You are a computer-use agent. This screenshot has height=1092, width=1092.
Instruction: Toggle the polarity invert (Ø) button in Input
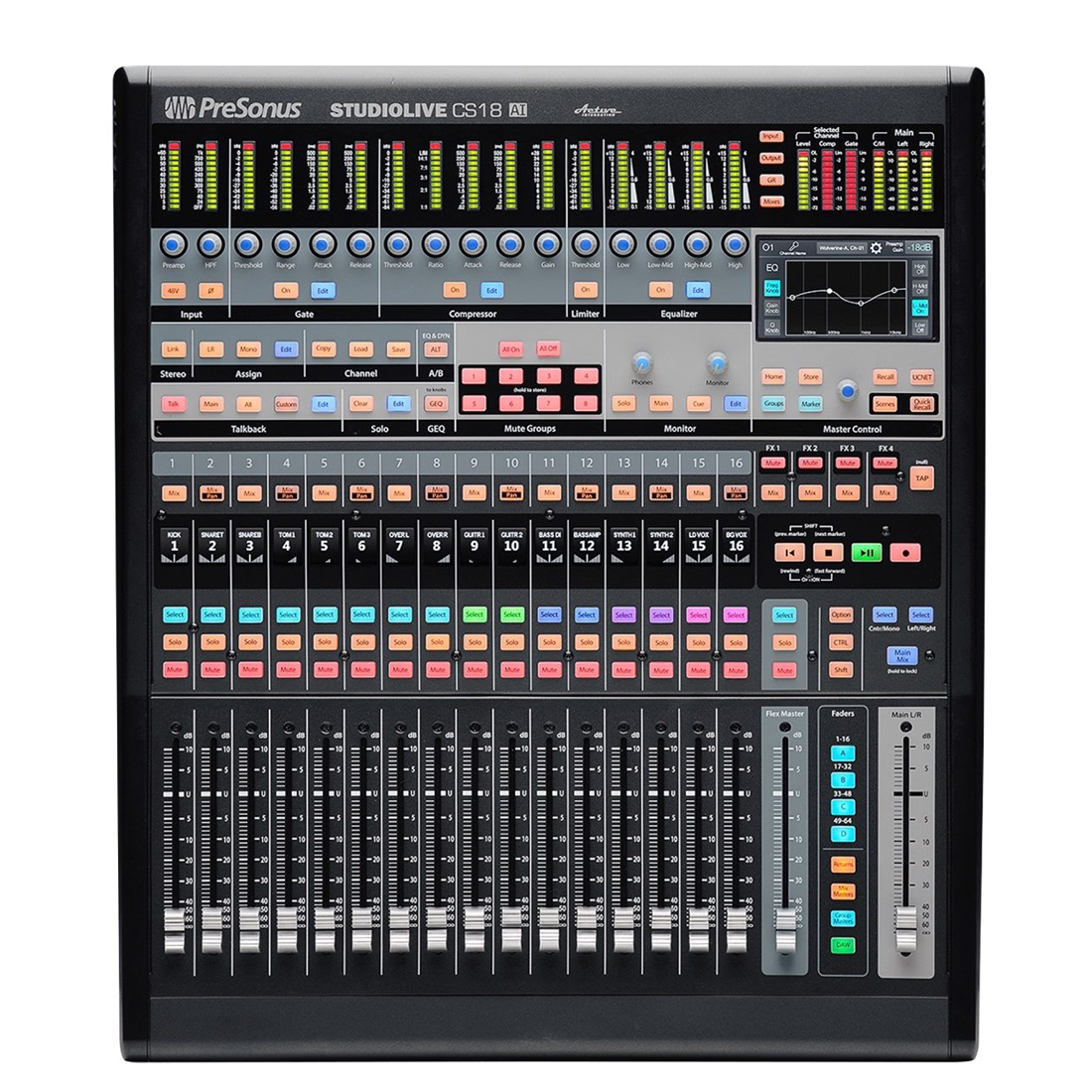(x=210, y=291)
